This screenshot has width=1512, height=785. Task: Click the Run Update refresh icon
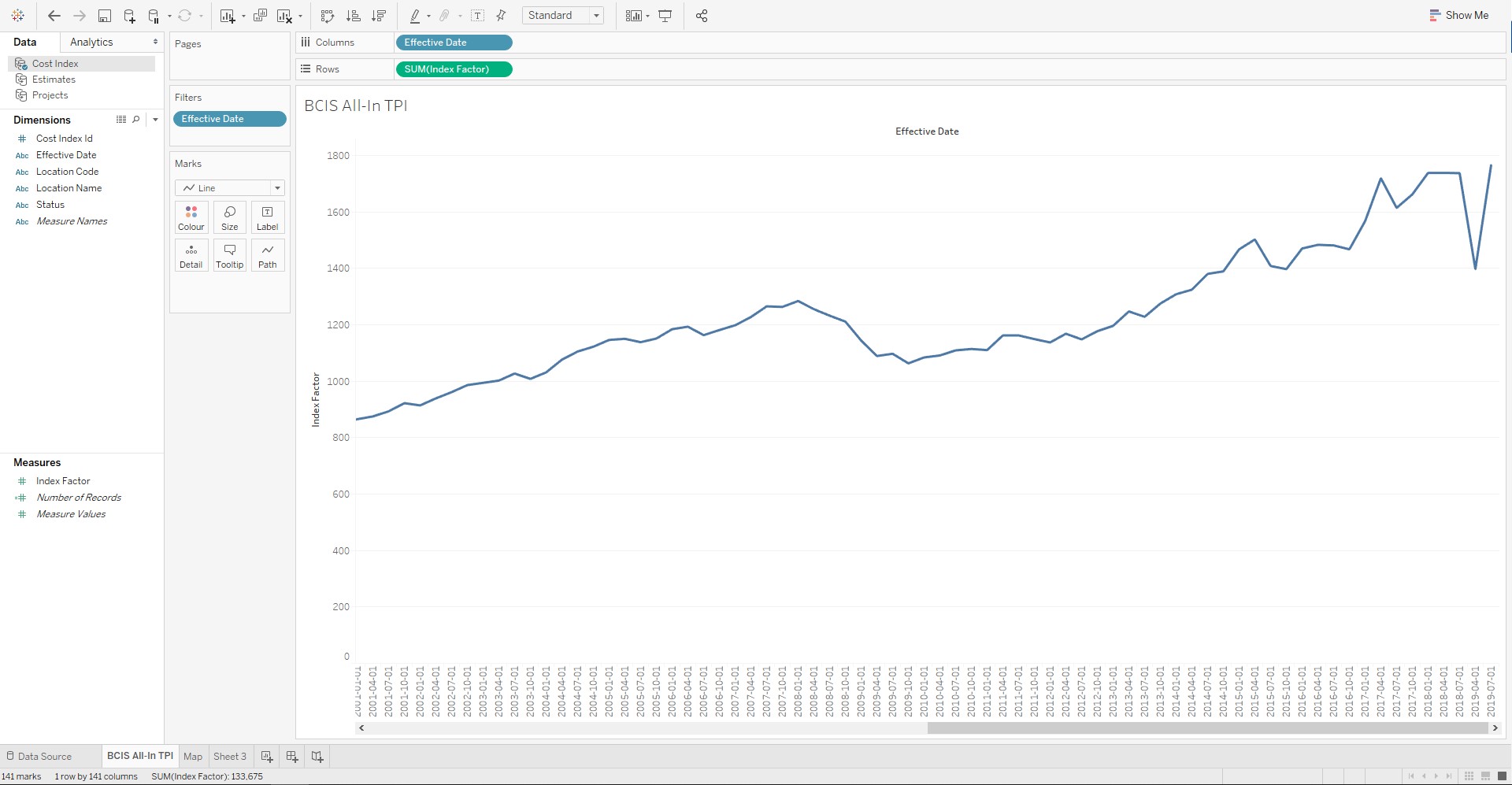(185, 16)
